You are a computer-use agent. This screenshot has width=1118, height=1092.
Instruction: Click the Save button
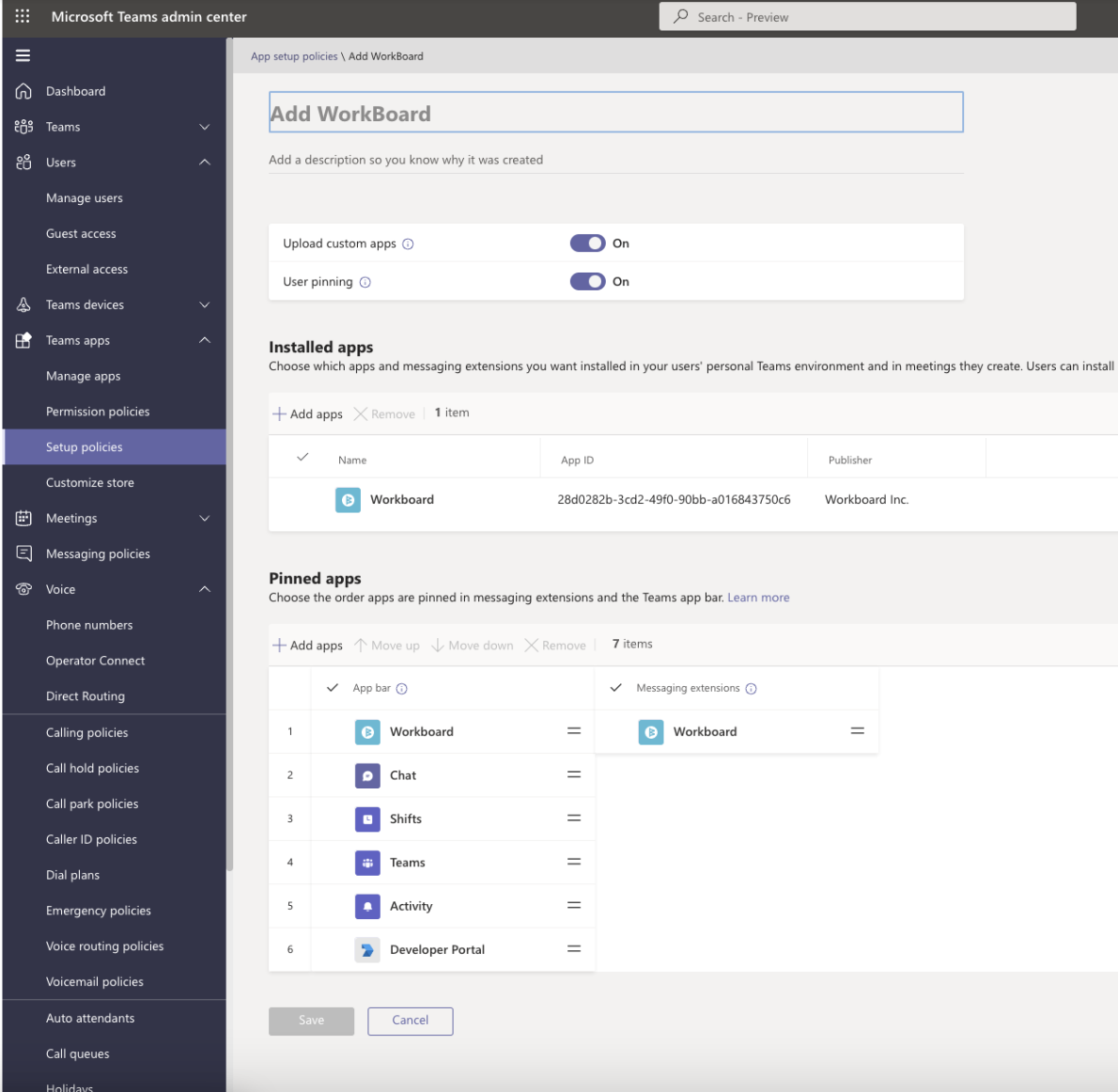pos(312,1021)
